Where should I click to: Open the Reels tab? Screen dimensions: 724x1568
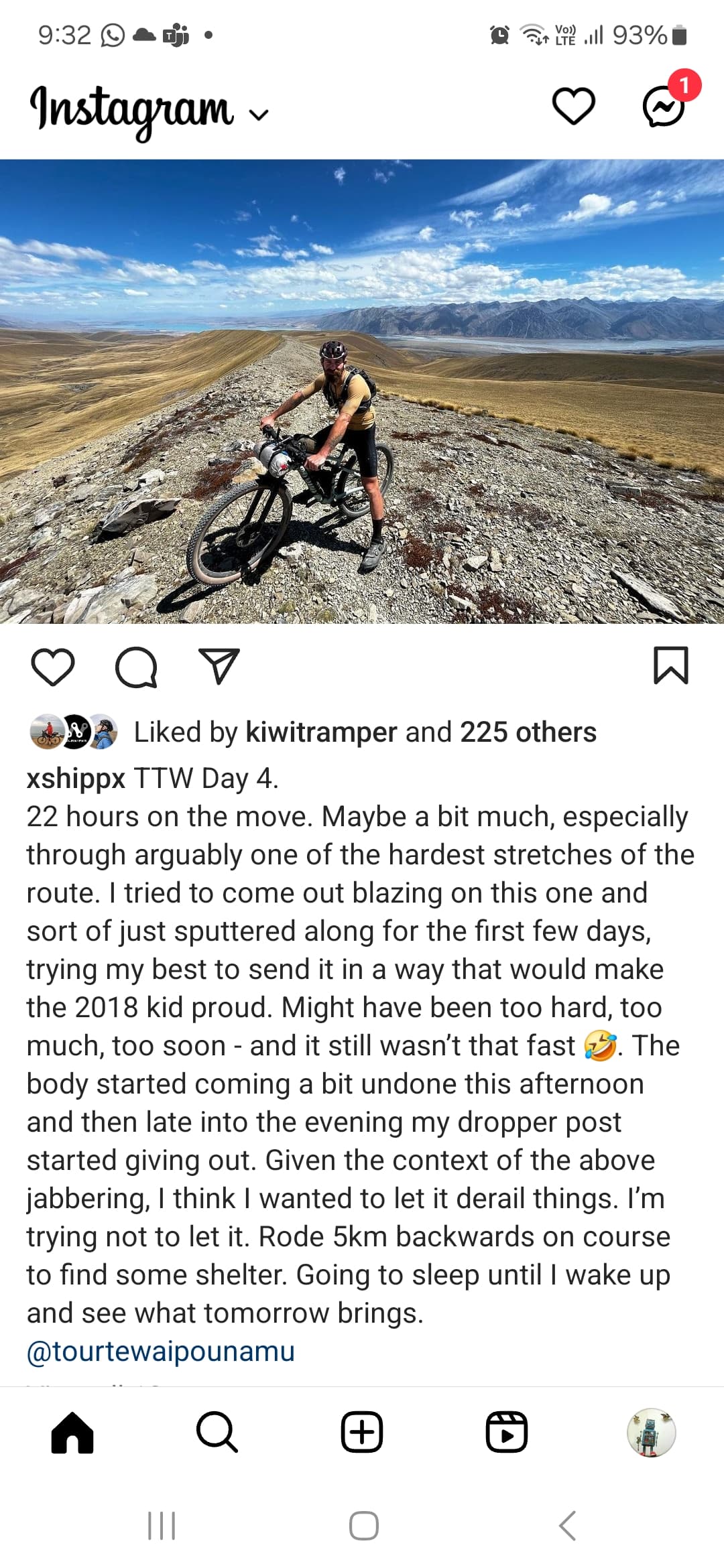pyautogui.click(x=507, y=1433)
